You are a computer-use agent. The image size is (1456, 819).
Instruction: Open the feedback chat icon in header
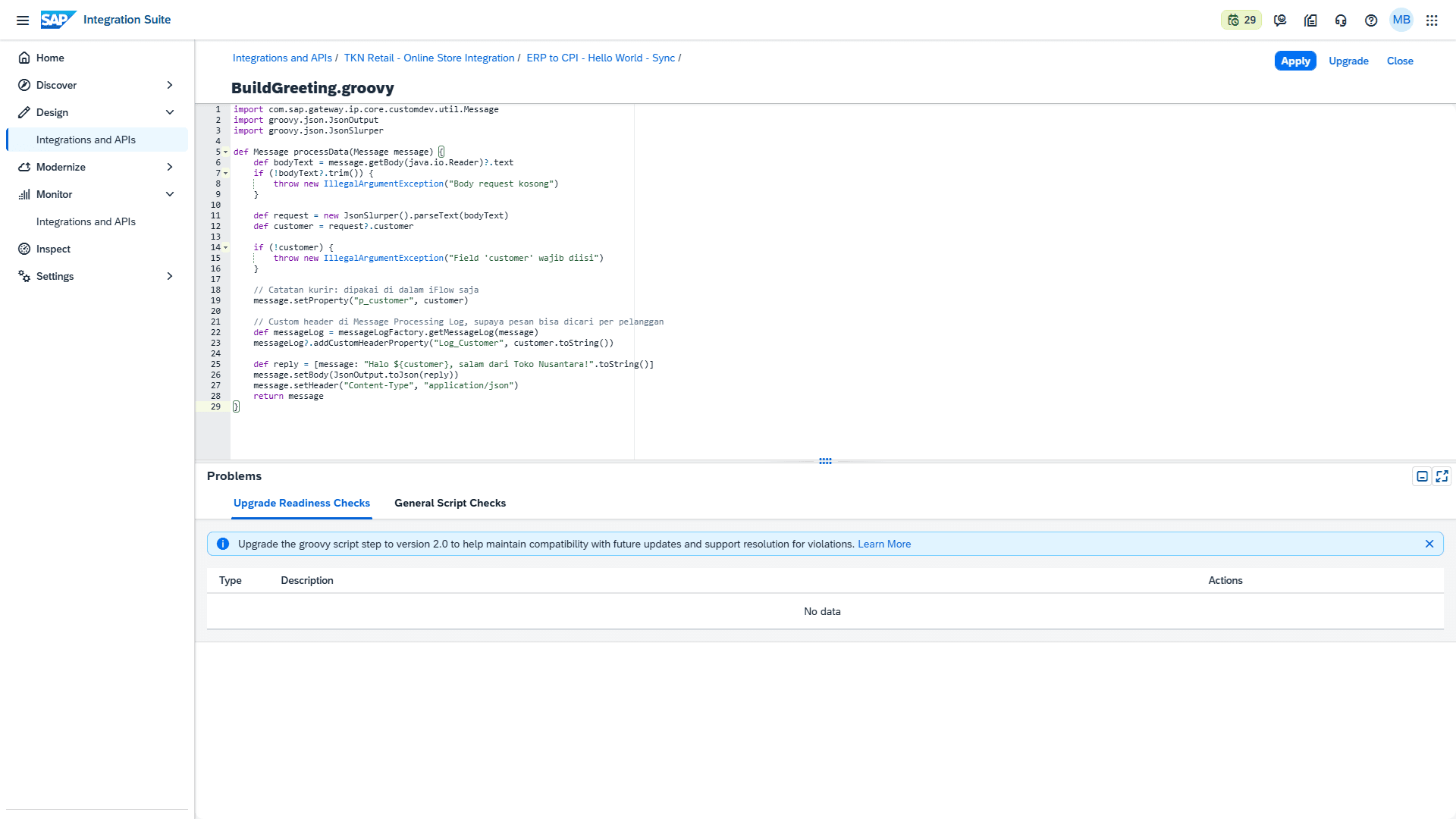[x=1280, y=20]
